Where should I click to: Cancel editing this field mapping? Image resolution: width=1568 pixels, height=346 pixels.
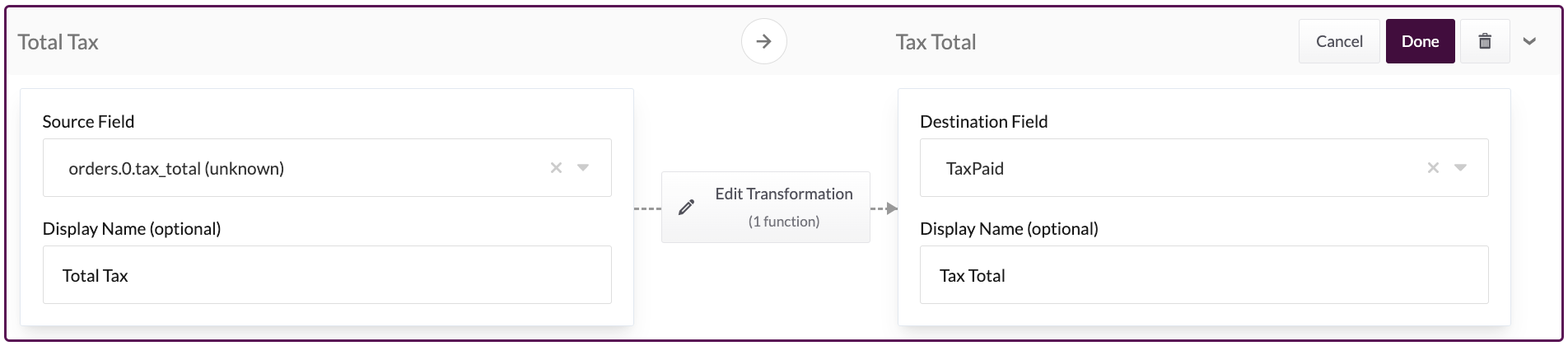pos(1339,41)
